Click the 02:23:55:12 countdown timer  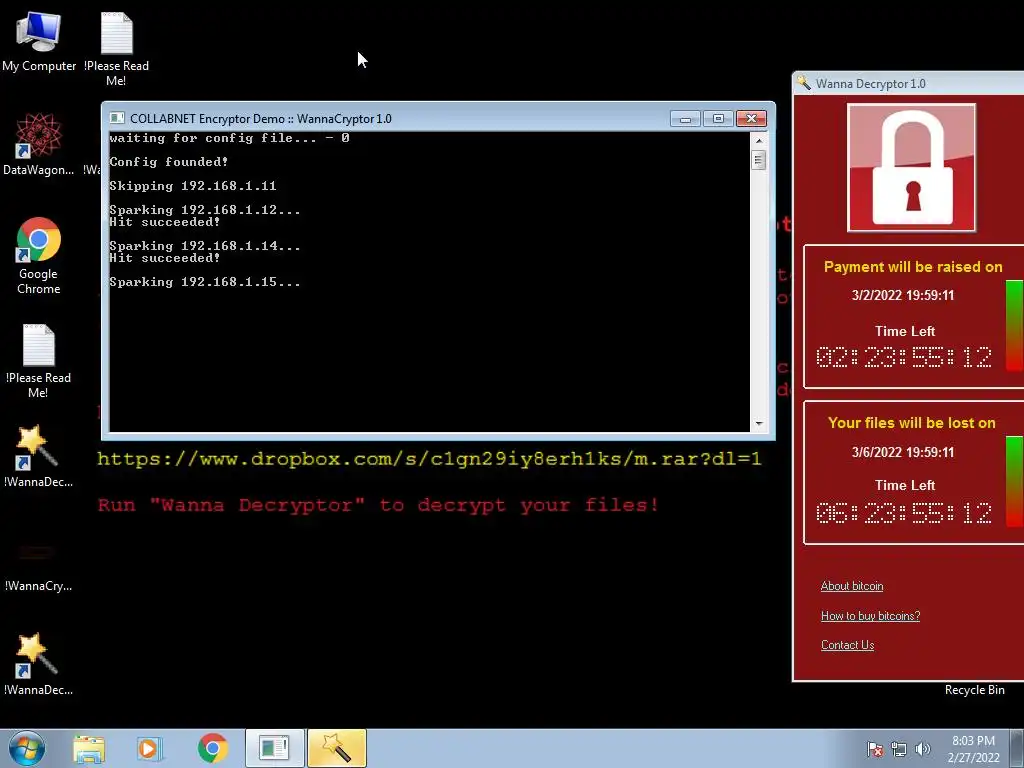point(904,357)
